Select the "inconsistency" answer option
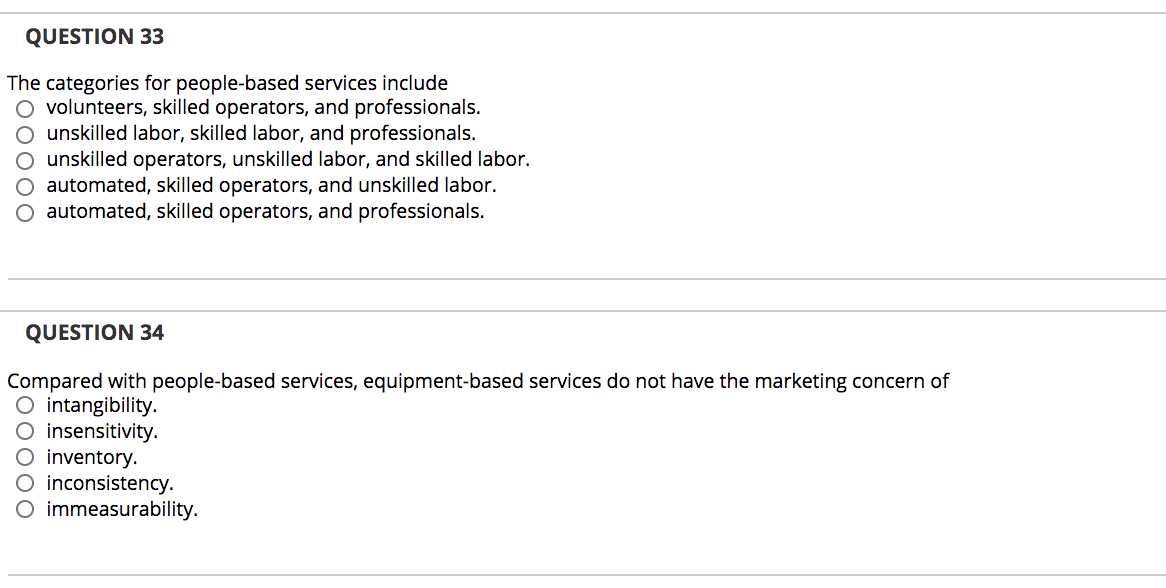1166x588 pixels. point(25,483)
